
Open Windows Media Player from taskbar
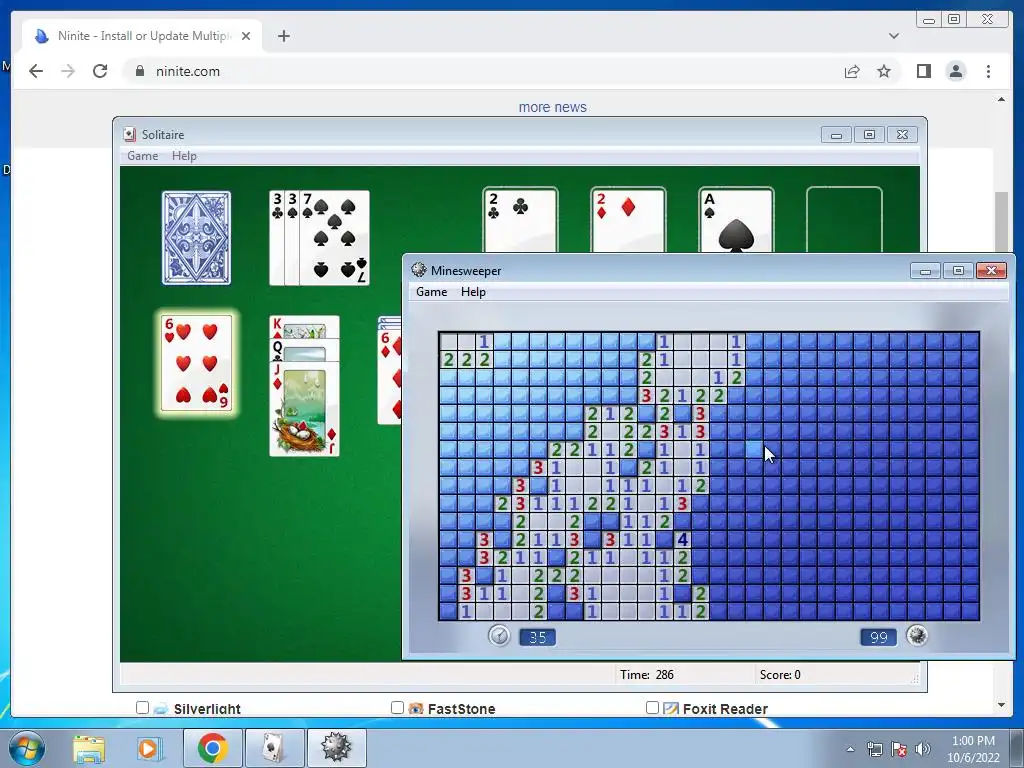click(x=148, y=748)
